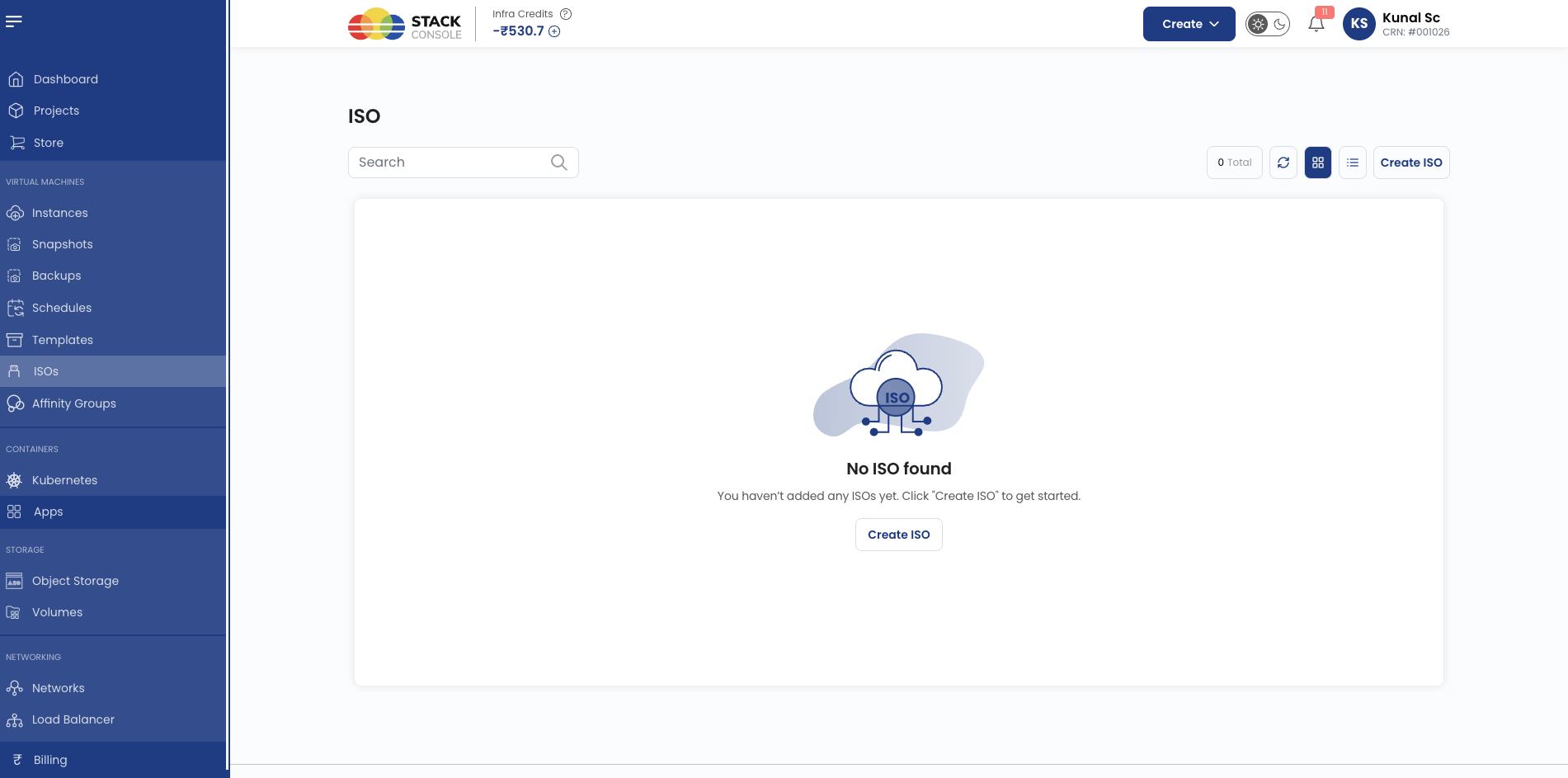
Task: Click the Affinity Groups icon
Action: (15, 403)
